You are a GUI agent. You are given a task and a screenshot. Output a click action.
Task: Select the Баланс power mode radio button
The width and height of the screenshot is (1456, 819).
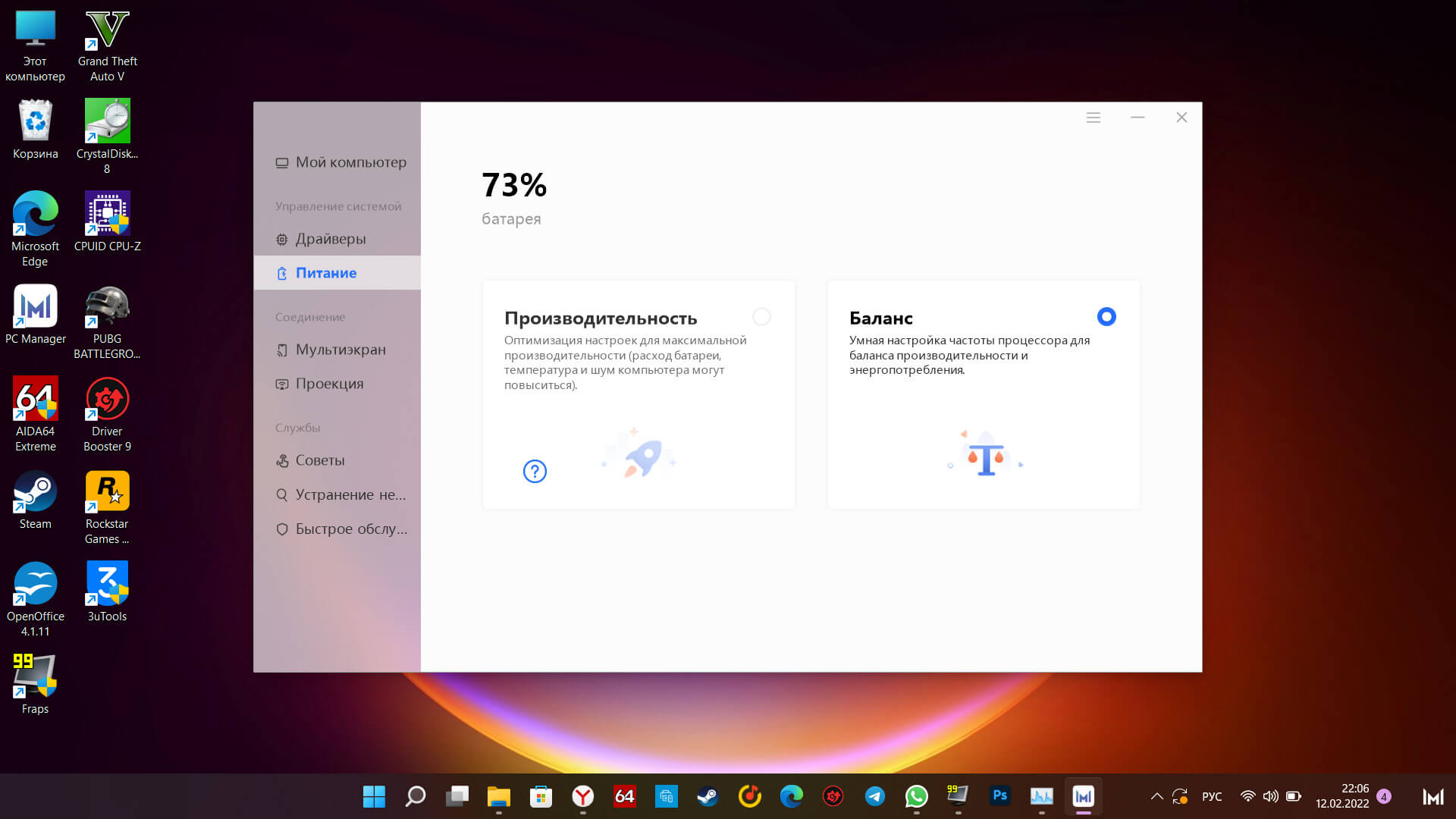tap(1106, 317)
